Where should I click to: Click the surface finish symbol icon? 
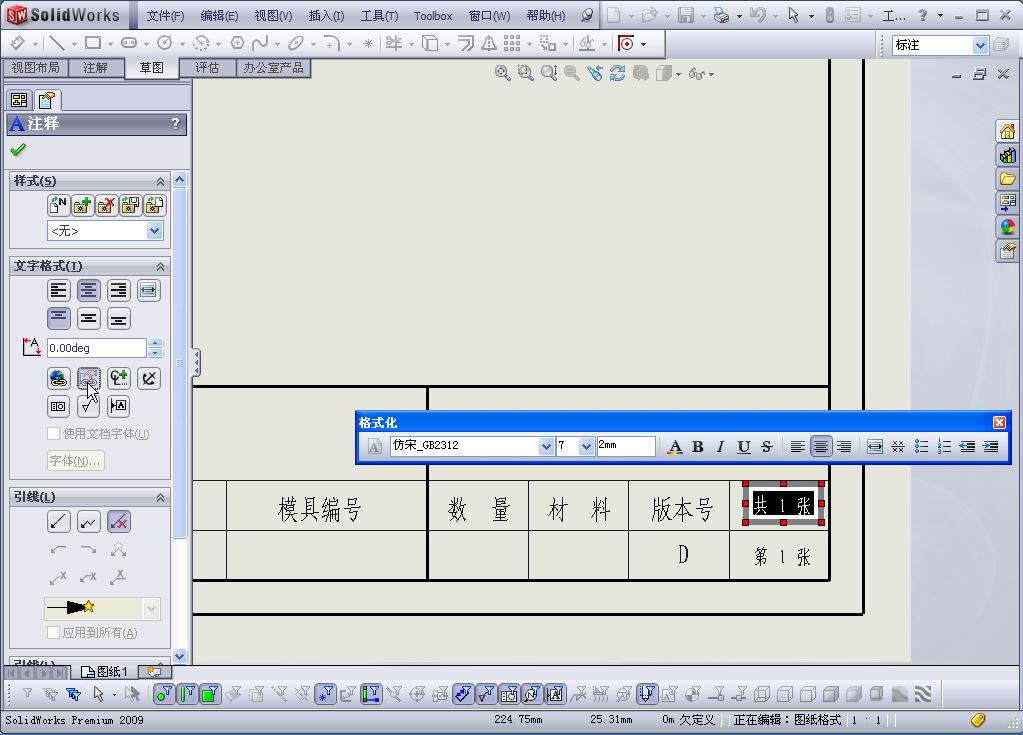point(89,406)
